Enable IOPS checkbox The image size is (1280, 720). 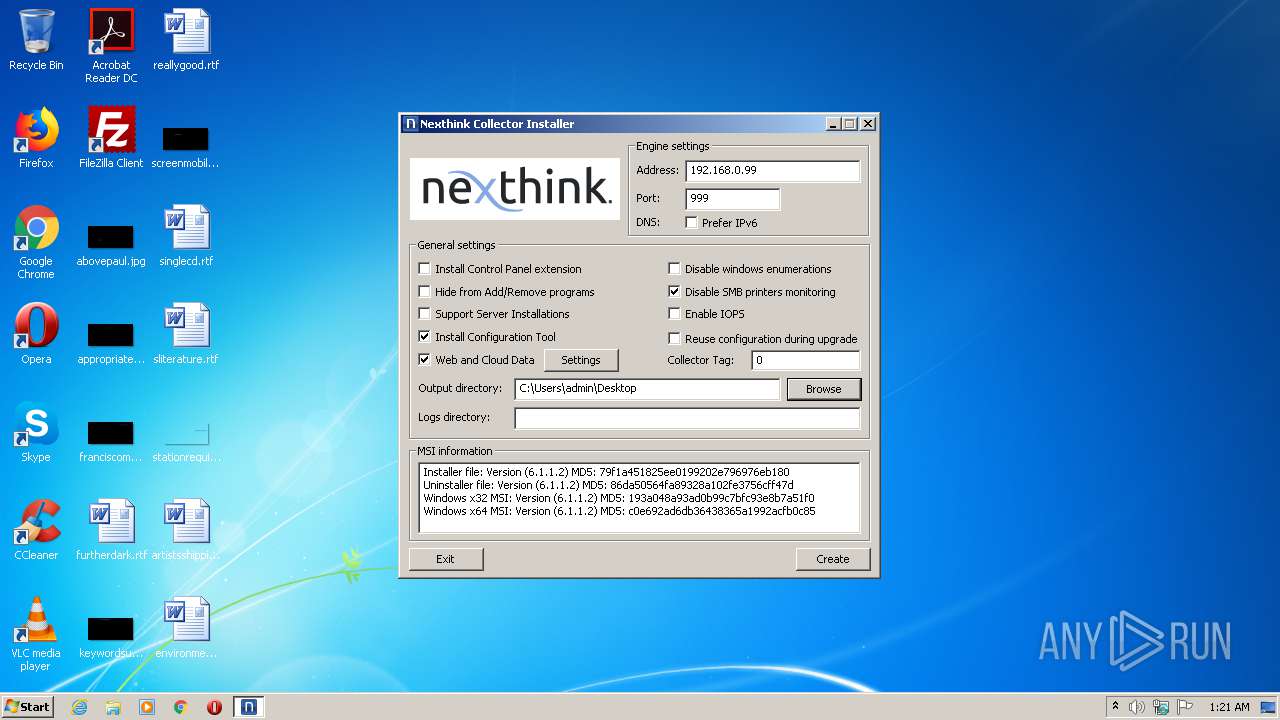click(675, 314)
